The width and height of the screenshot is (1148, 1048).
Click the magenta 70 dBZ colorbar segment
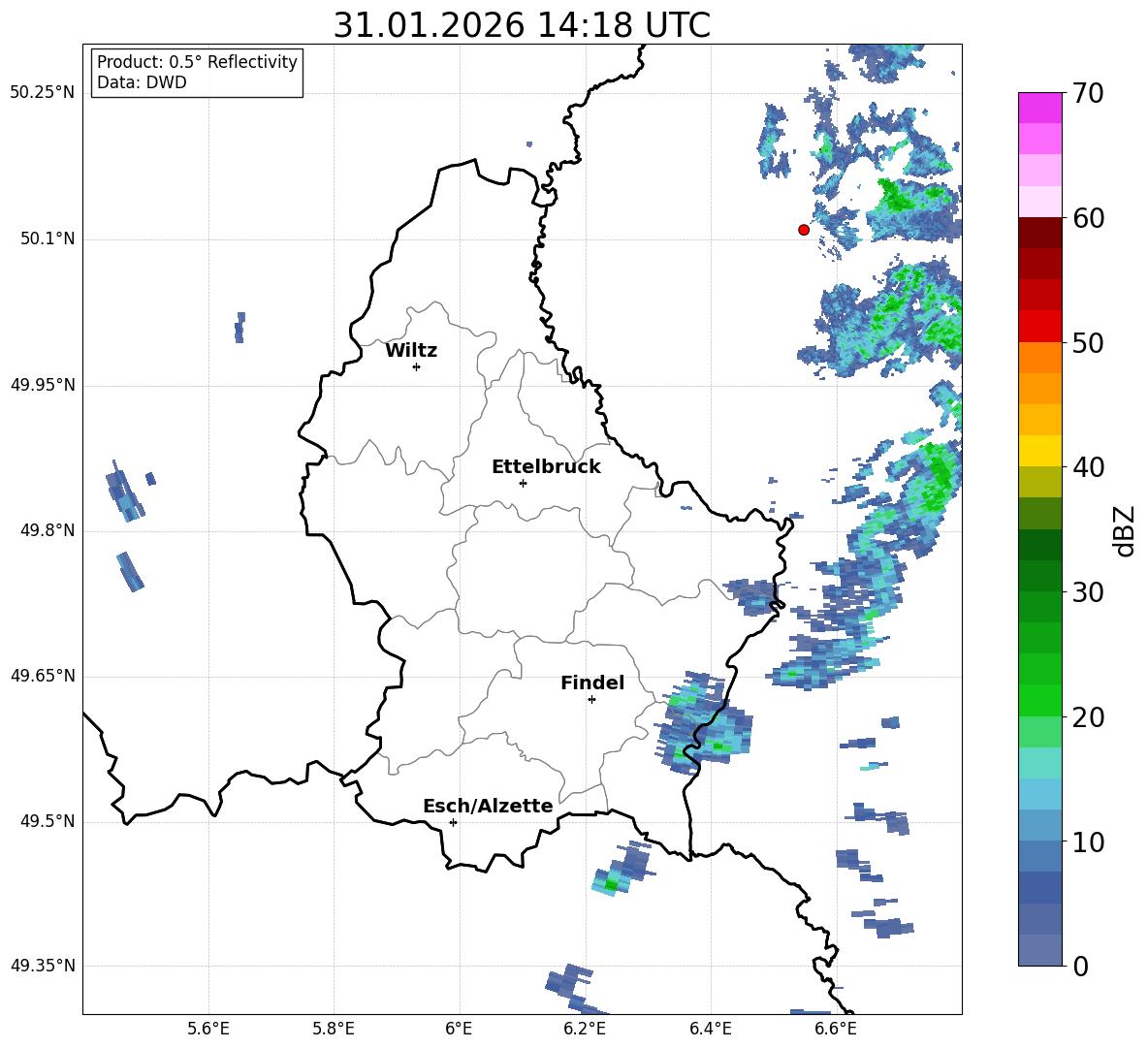point(1039,108)
